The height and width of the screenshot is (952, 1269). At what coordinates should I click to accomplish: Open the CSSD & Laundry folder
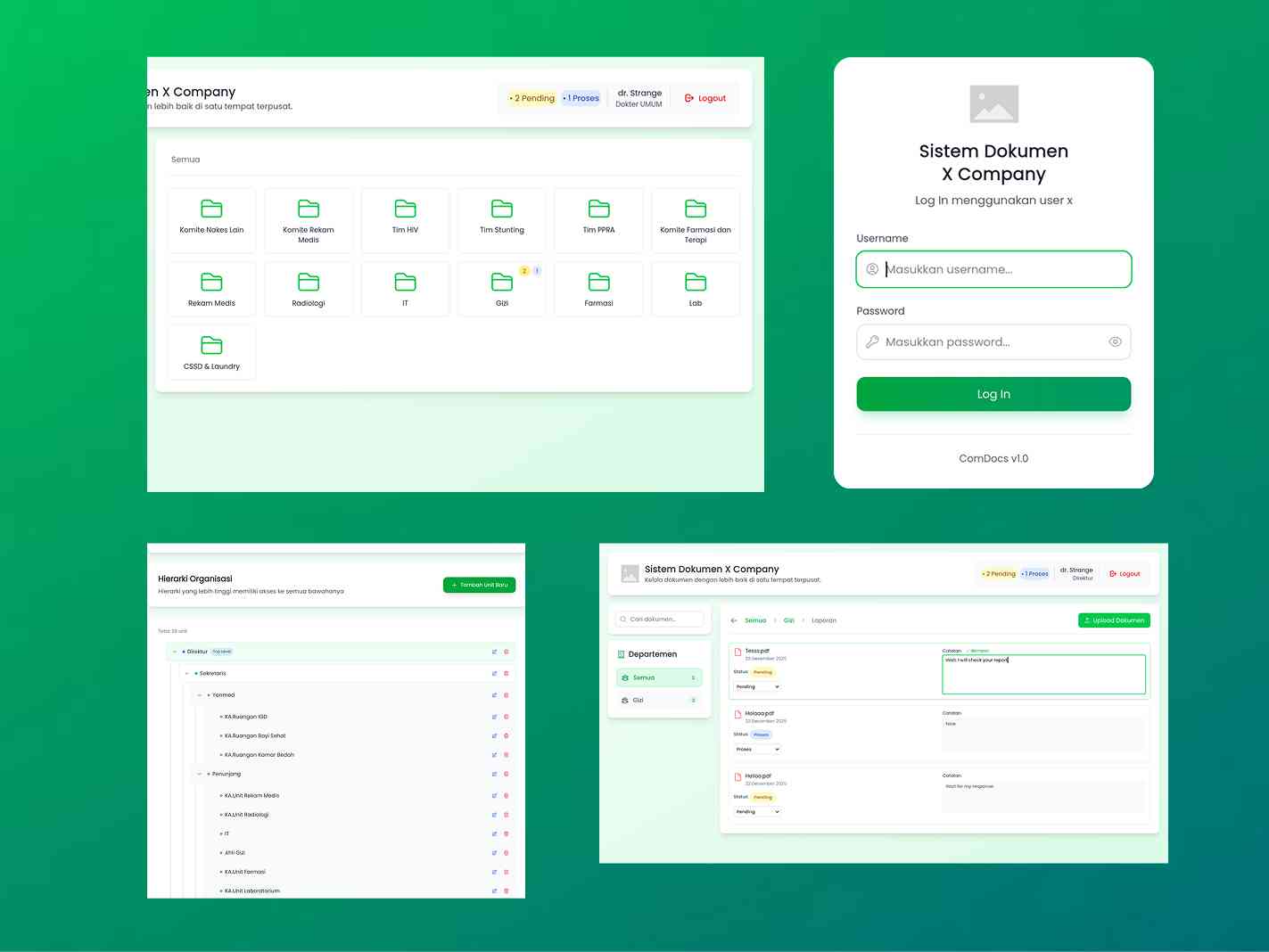tap(211, 353)
